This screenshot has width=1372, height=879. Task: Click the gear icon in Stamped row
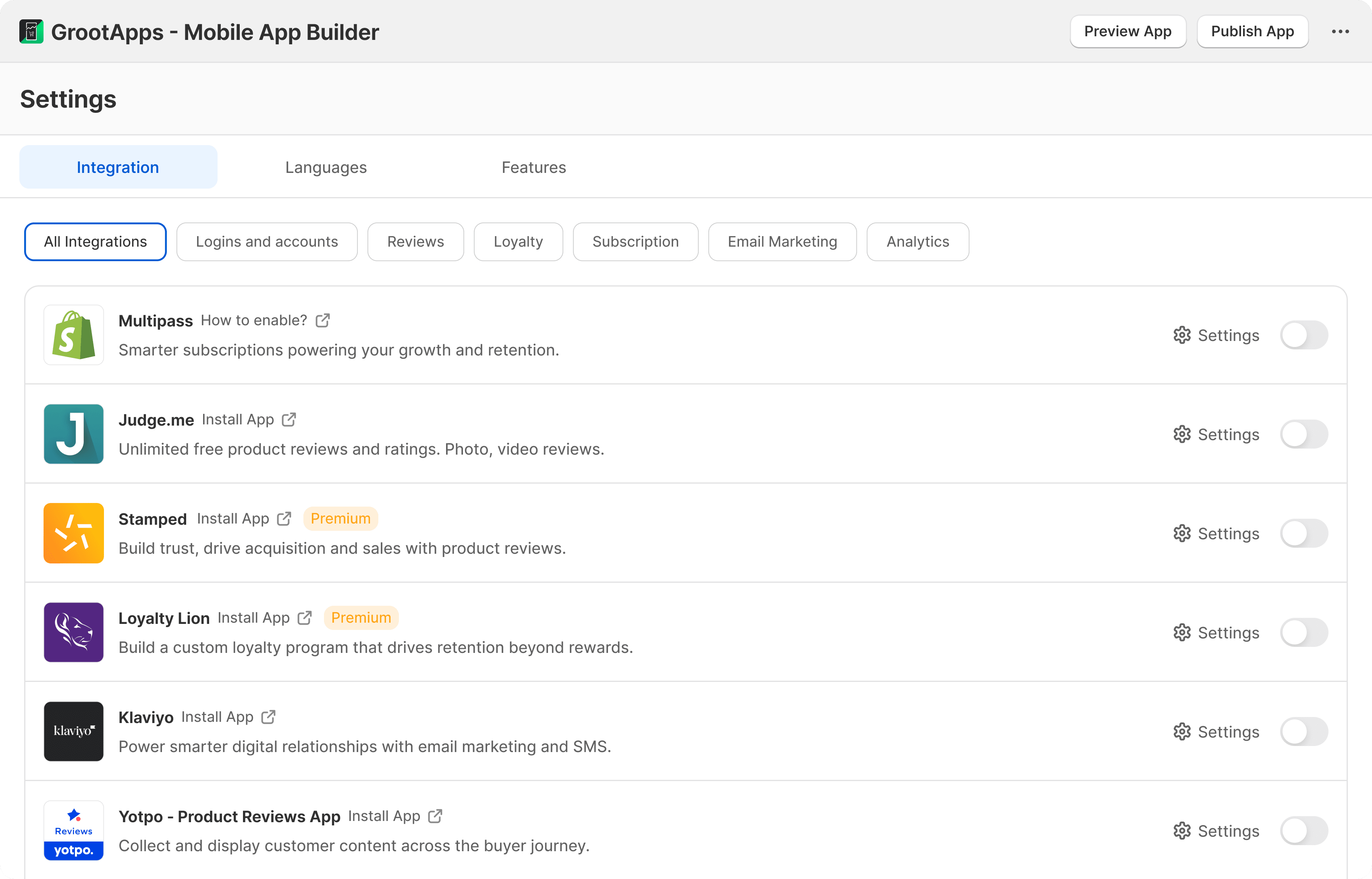click(1182, 533)
